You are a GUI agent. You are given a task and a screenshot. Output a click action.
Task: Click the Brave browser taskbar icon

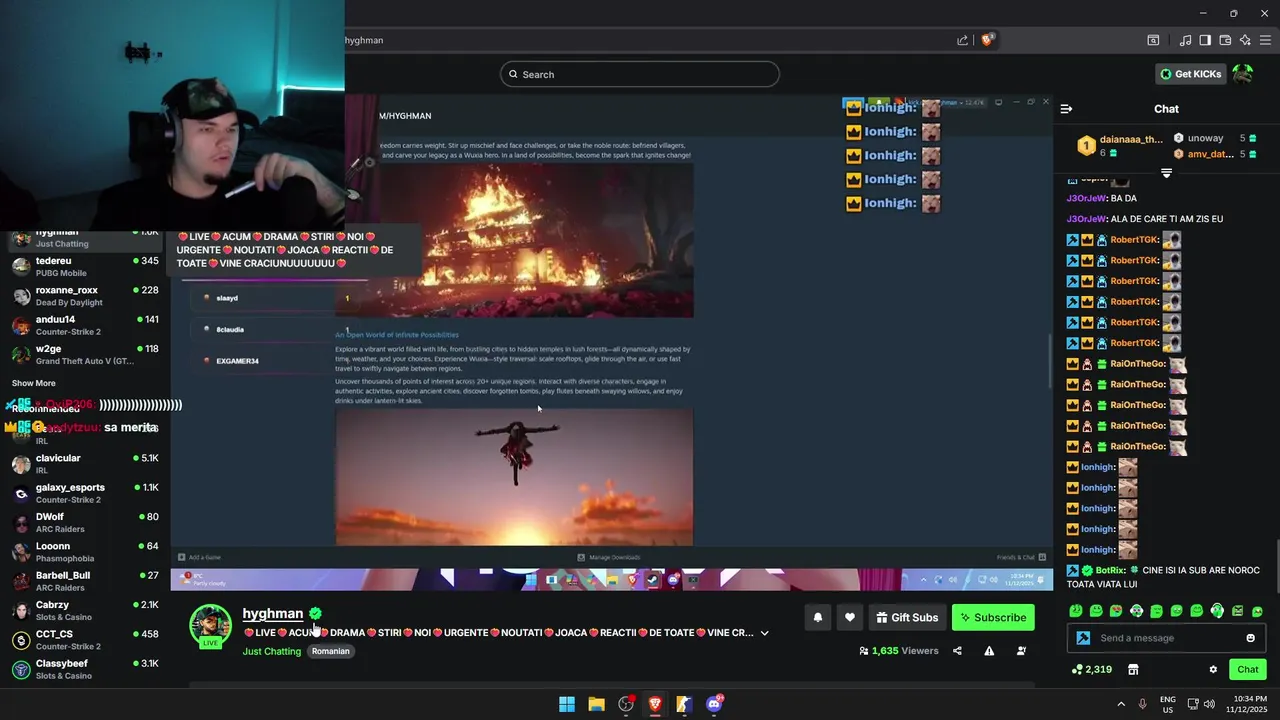tap(655, 704)
